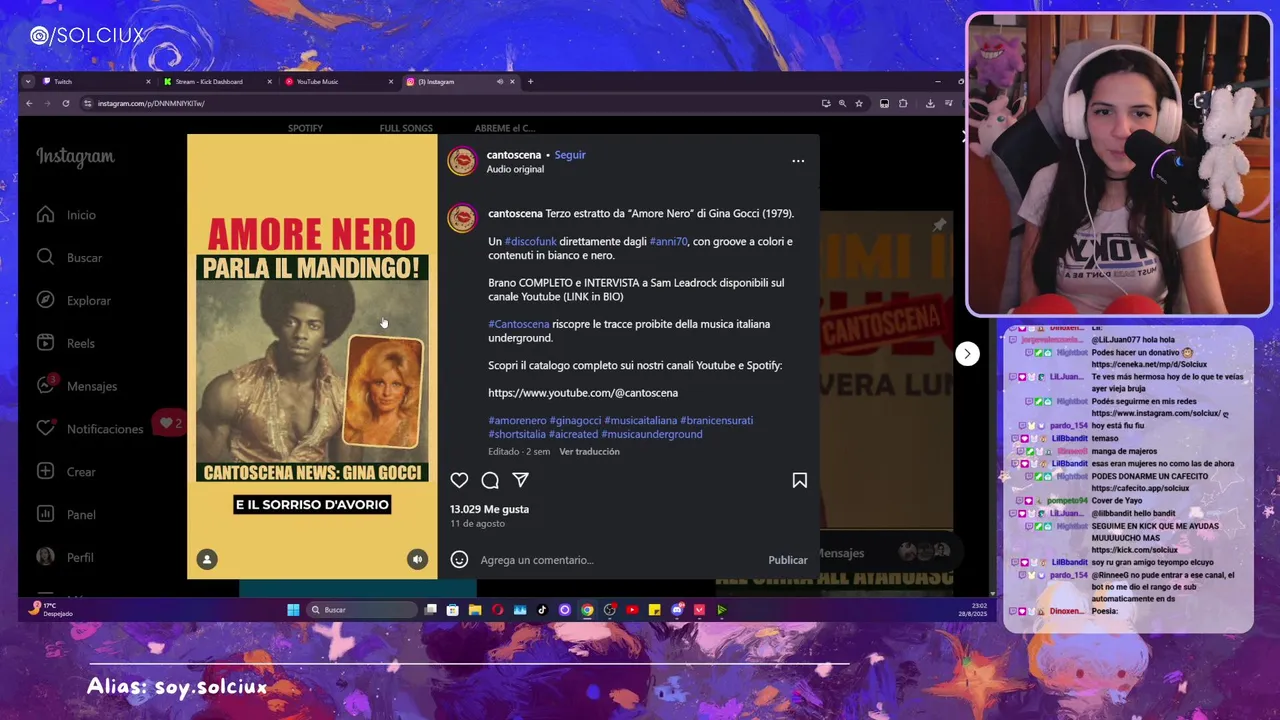1280x720 pixels.
Task: Open post options three-dot menu
Action: click(798, 161)
